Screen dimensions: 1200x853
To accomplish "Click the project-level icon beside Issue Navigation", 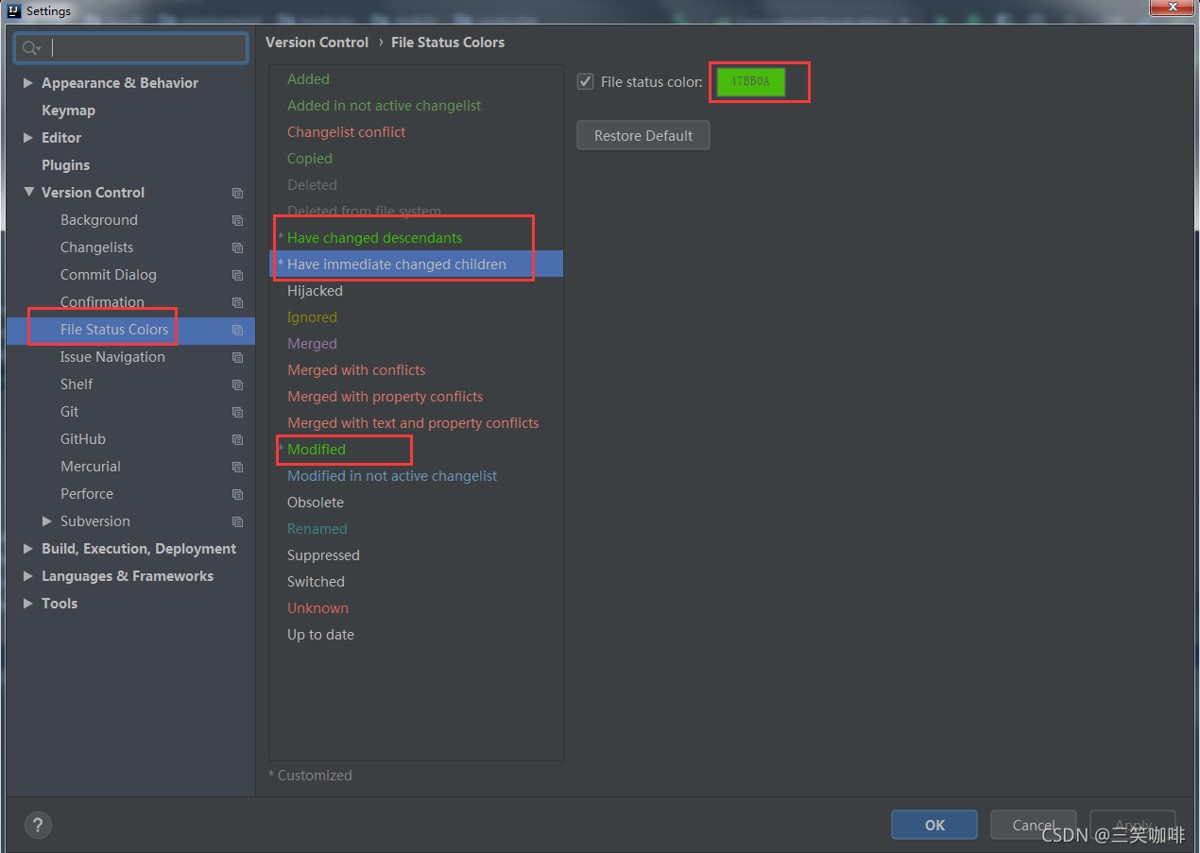I will (x=237, y=357).
